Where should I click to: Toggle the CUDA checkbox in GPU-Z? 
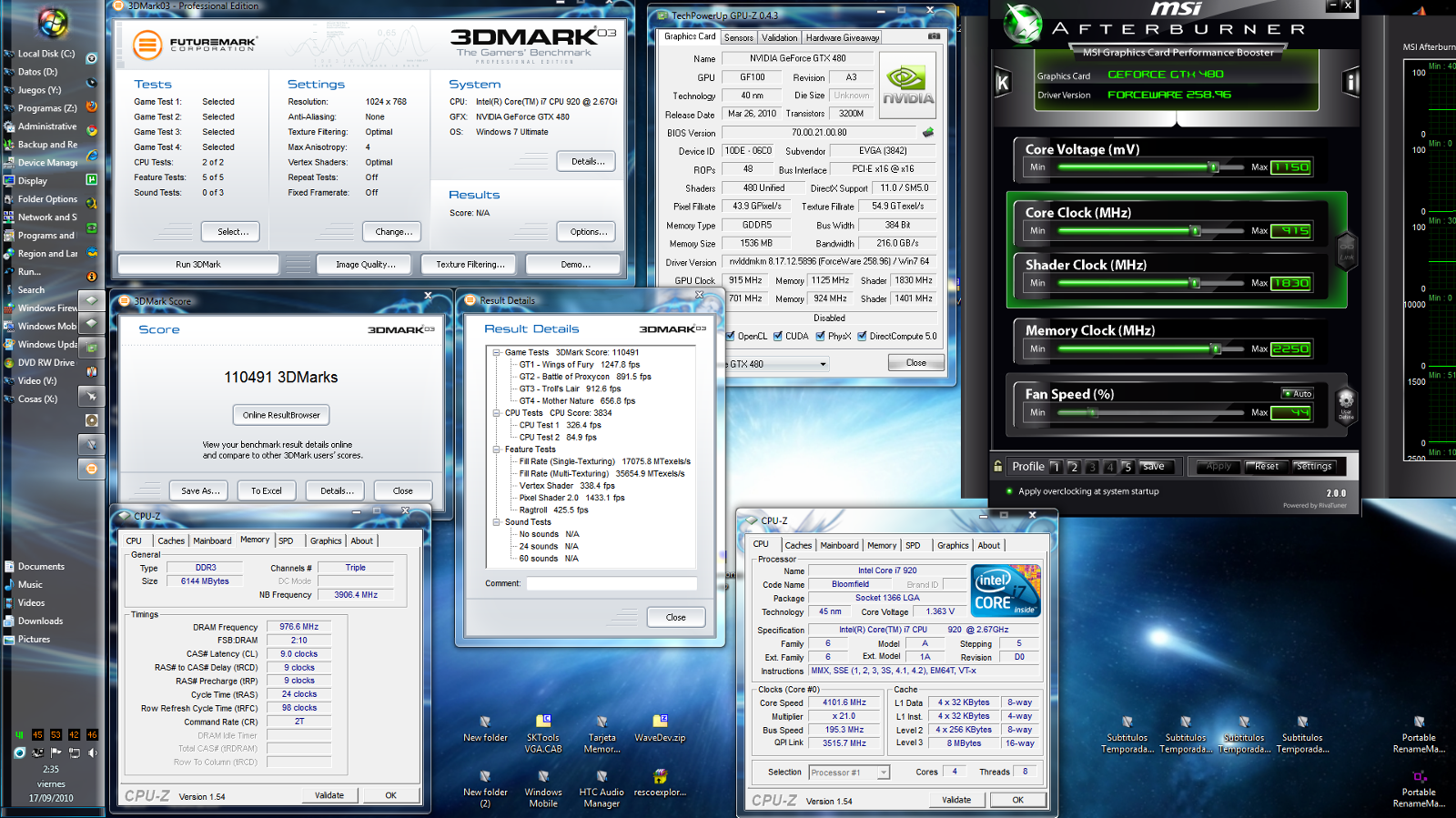[x=778, y=336]
